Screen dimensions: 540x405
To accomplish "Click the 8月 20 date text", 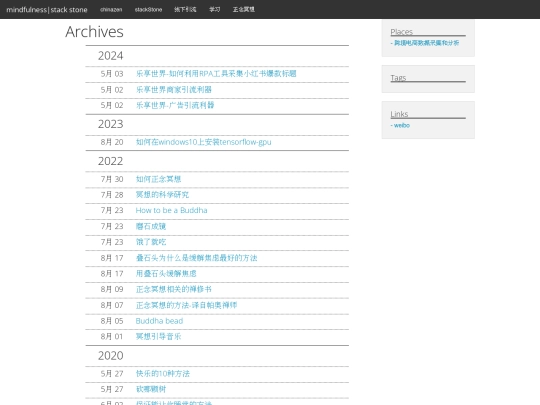I will tap(112, 142).
